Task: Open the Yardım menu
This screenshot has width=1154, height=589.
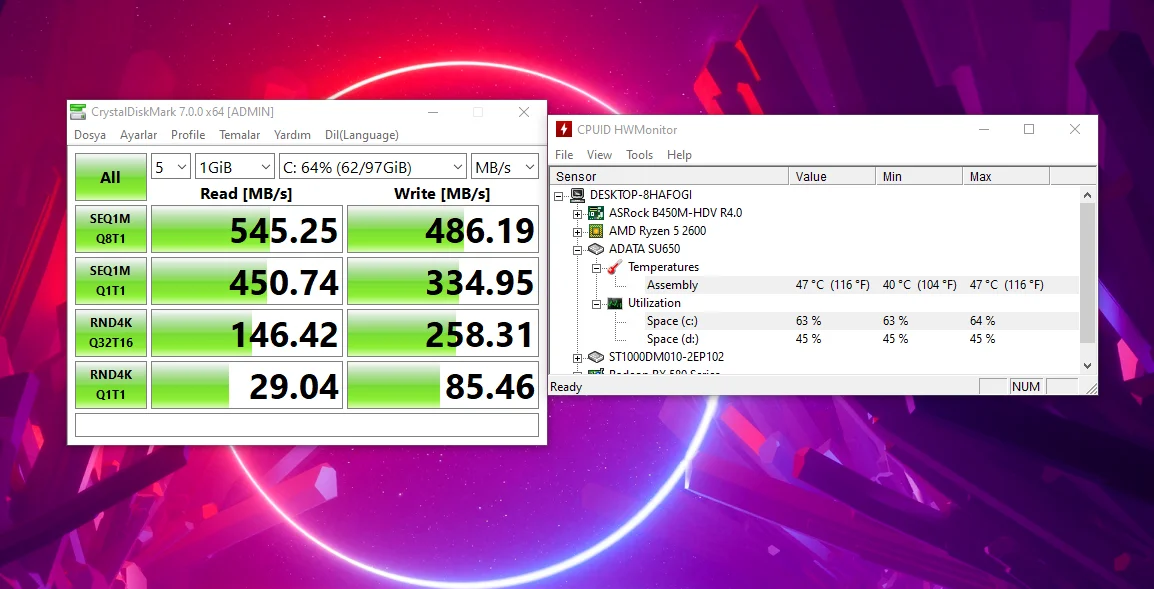Action: [x=292, y=135]
